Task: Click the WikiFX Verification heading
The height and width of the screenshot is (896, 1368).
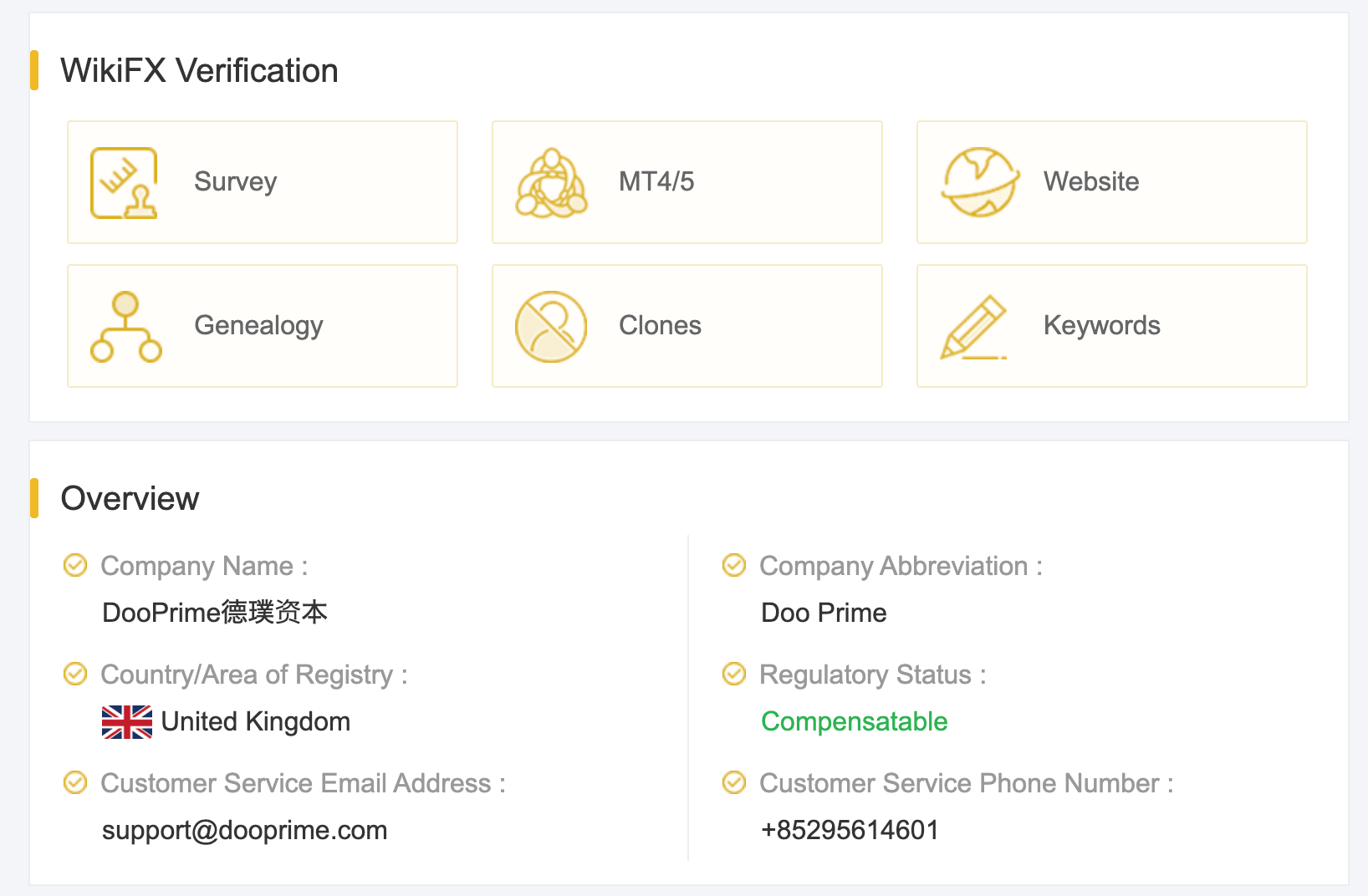Action: click(x=199, y=71)
